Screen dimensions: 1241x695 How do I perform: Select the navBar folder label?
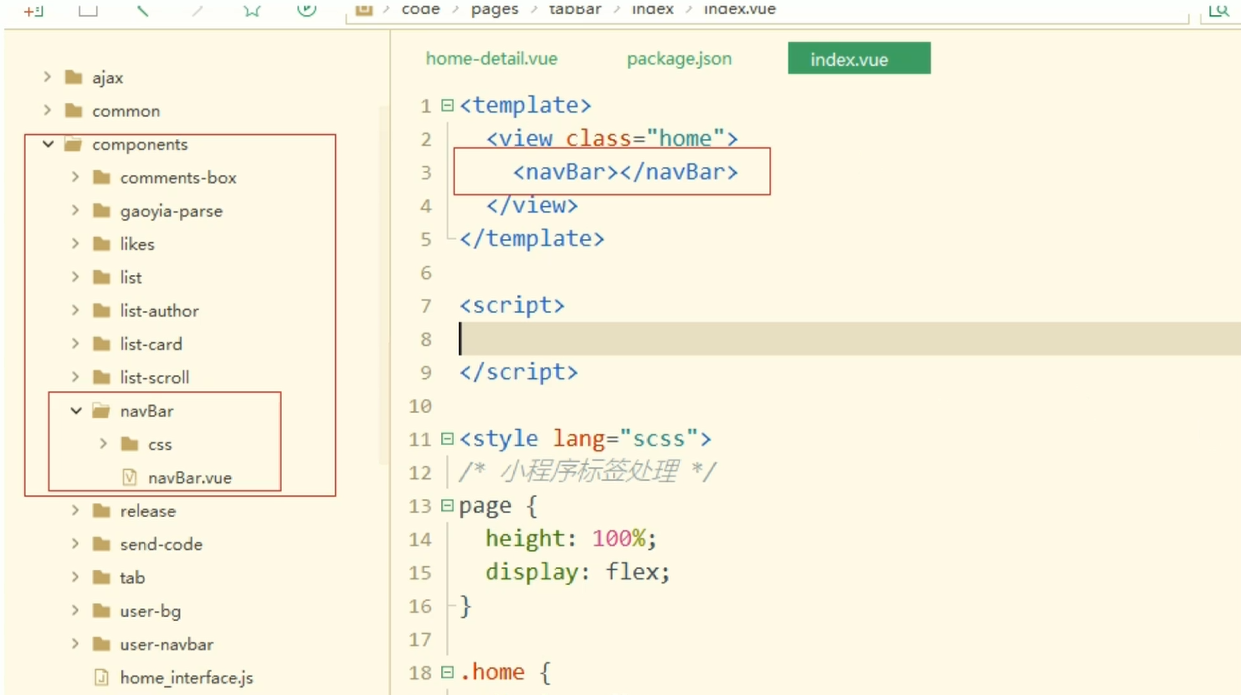click(x=147, y=411)
